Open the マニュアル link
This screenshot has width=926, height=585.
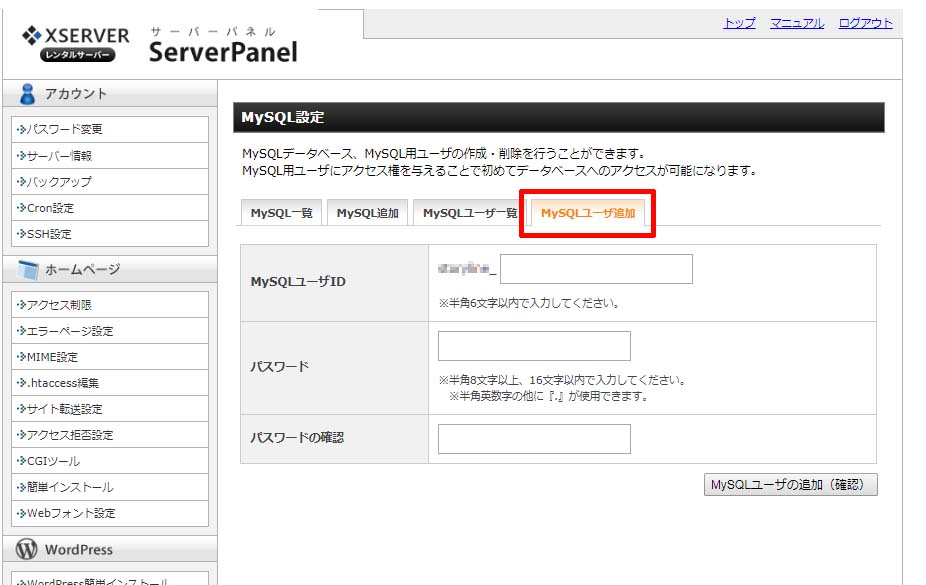click(796, 23)
